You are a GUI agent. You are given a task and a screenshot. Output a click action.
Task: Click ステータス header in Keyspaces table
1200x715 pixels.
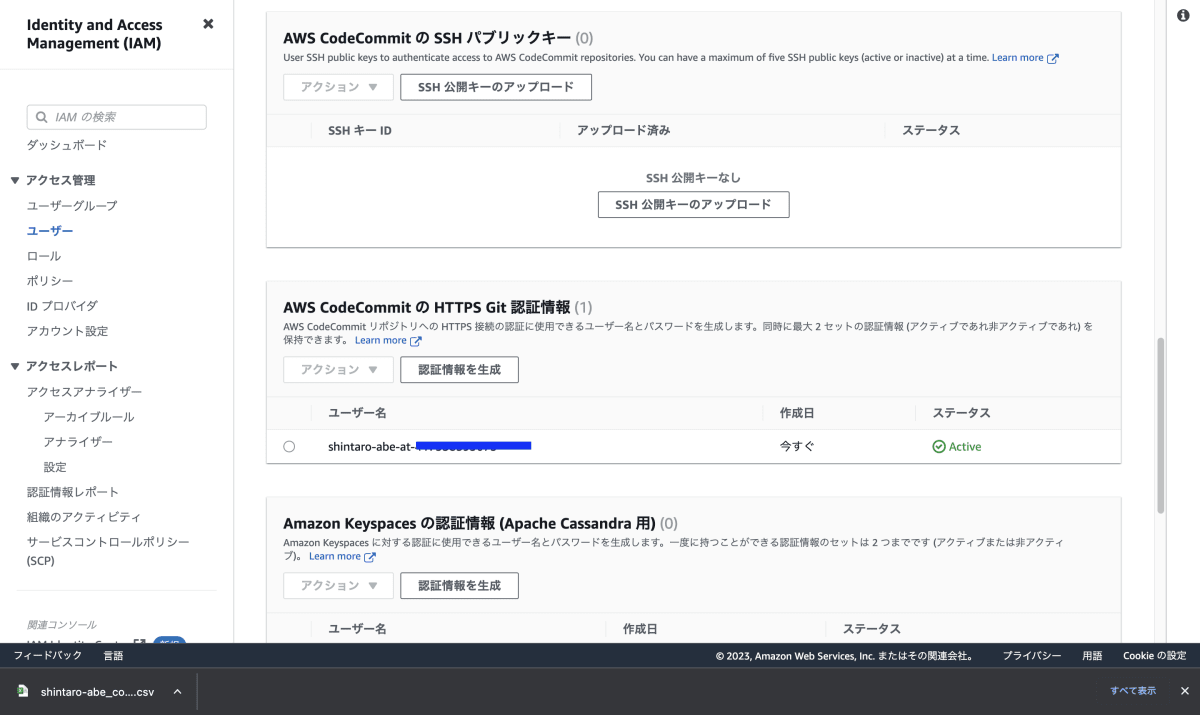pos(871,629)
